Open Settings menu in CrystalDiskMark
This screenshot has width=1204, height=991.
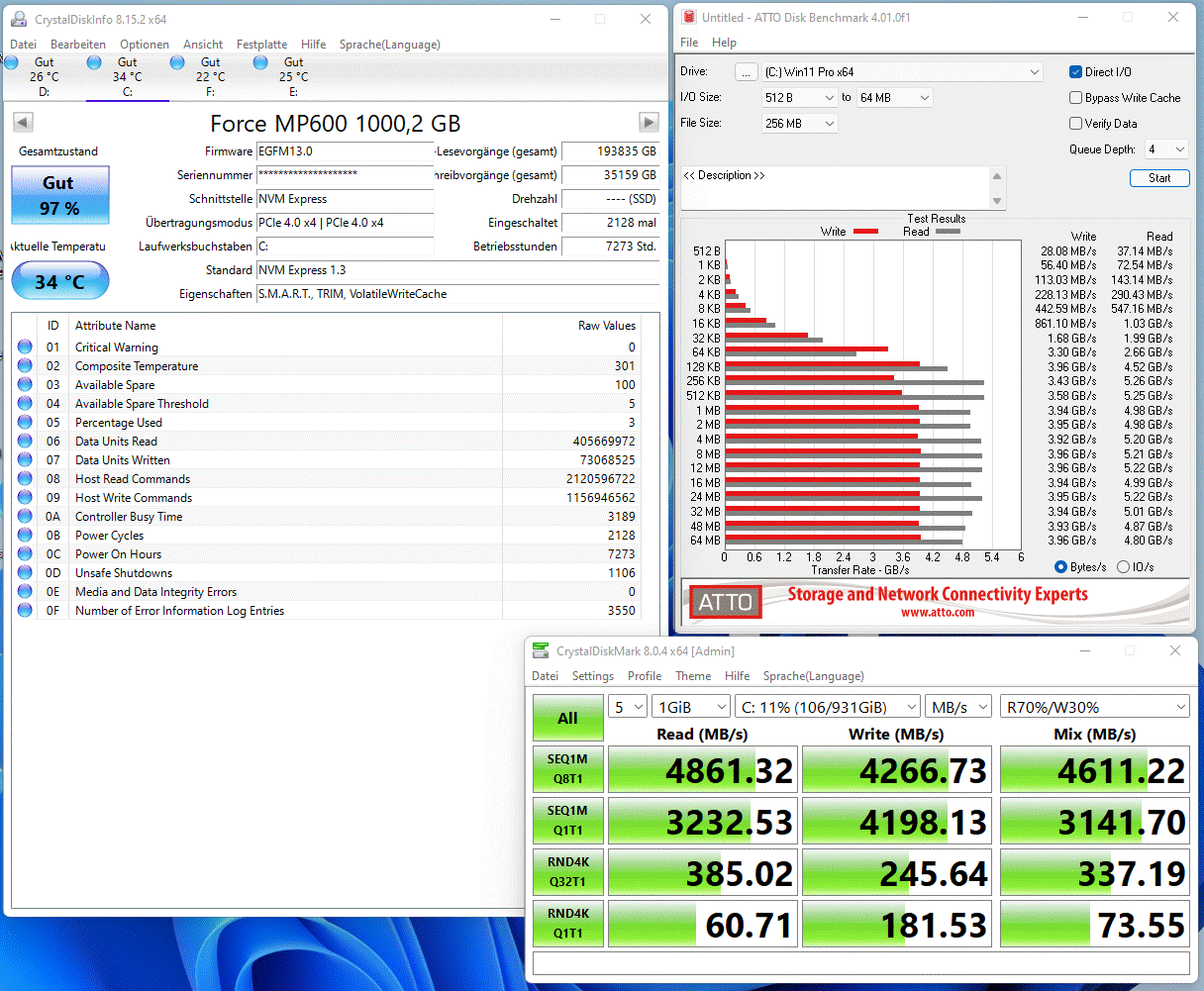click(x=593, y=676)
